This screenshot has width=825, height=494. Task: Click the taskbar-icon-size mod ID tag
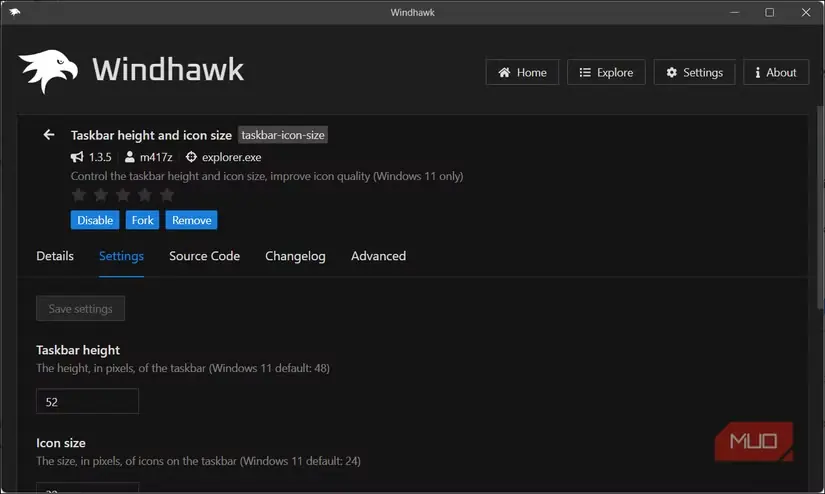coord(283,135)
